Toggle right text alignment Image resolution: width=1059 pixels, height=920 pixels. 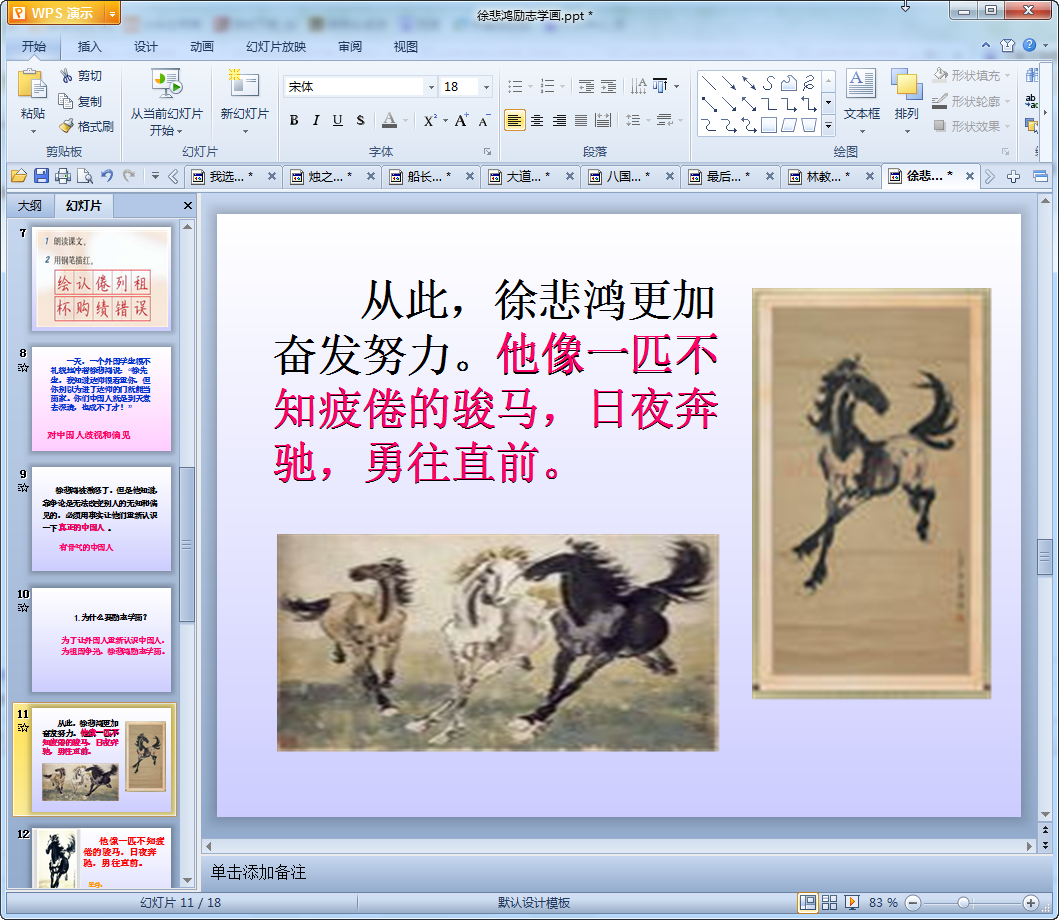coord(559,120)
